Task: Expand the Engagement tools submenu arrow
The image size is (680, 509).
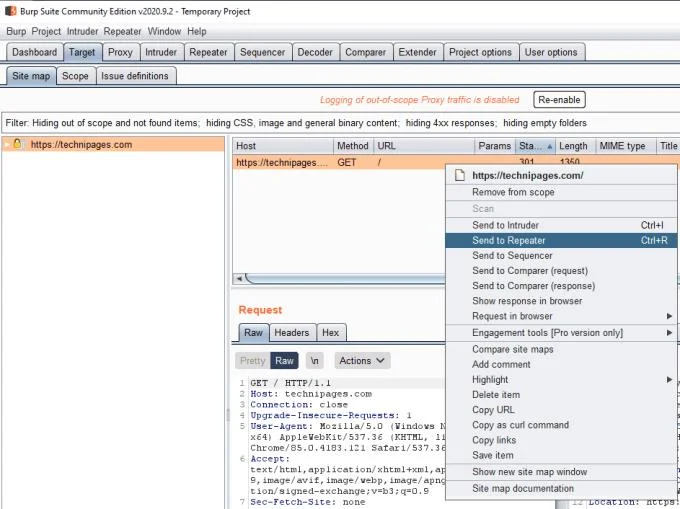Action: tap(669, 333)
